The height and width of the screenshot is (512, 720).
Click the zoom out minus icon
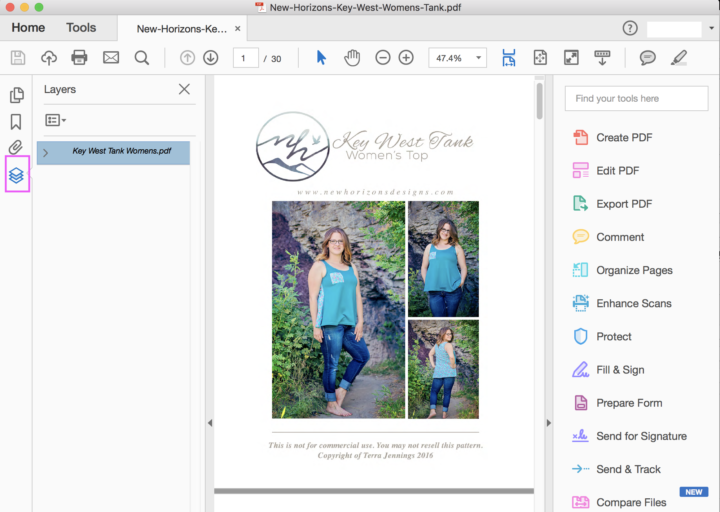[383, 57]
